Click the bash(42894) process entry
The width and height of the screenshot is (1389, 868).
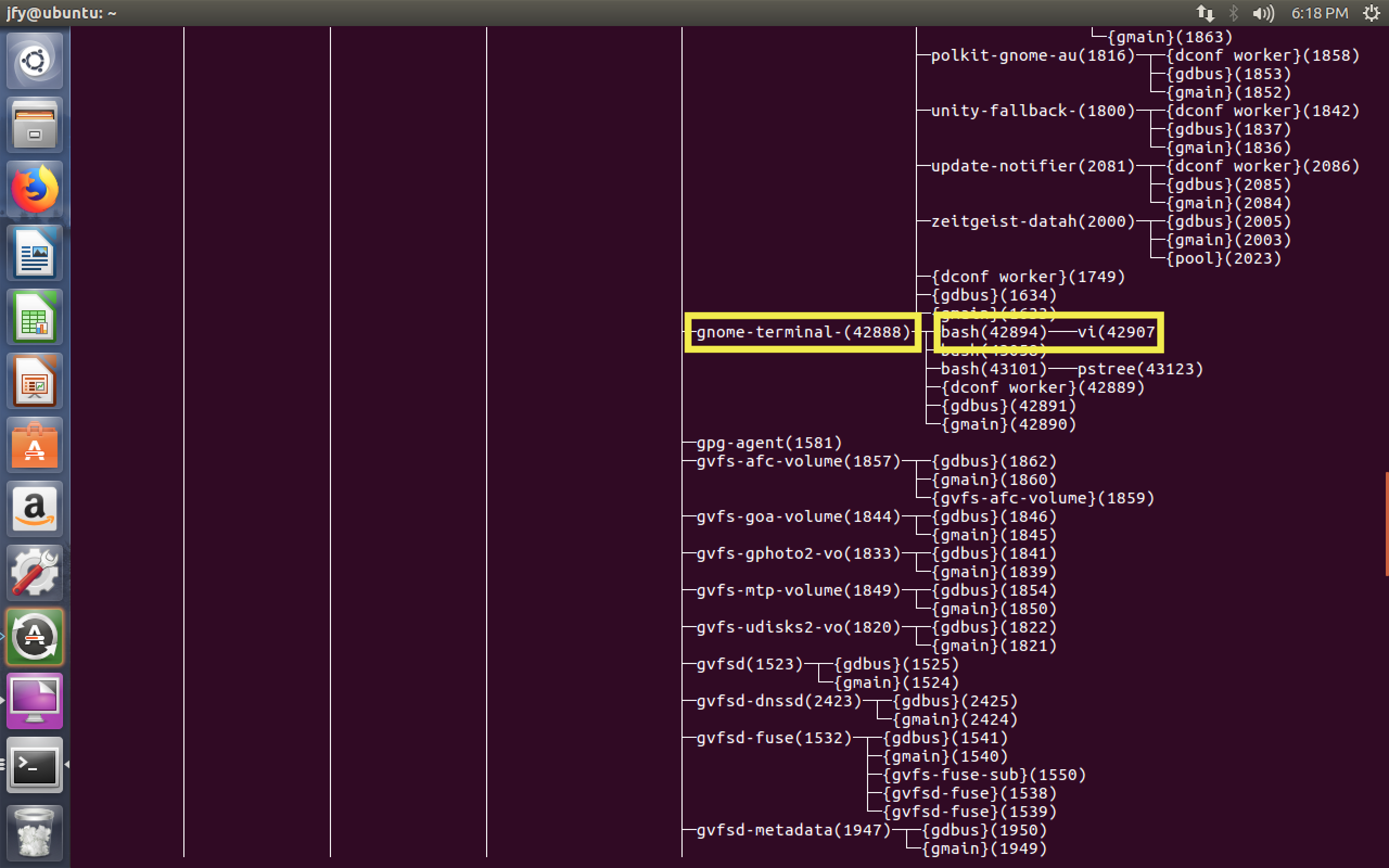[993, 332]
